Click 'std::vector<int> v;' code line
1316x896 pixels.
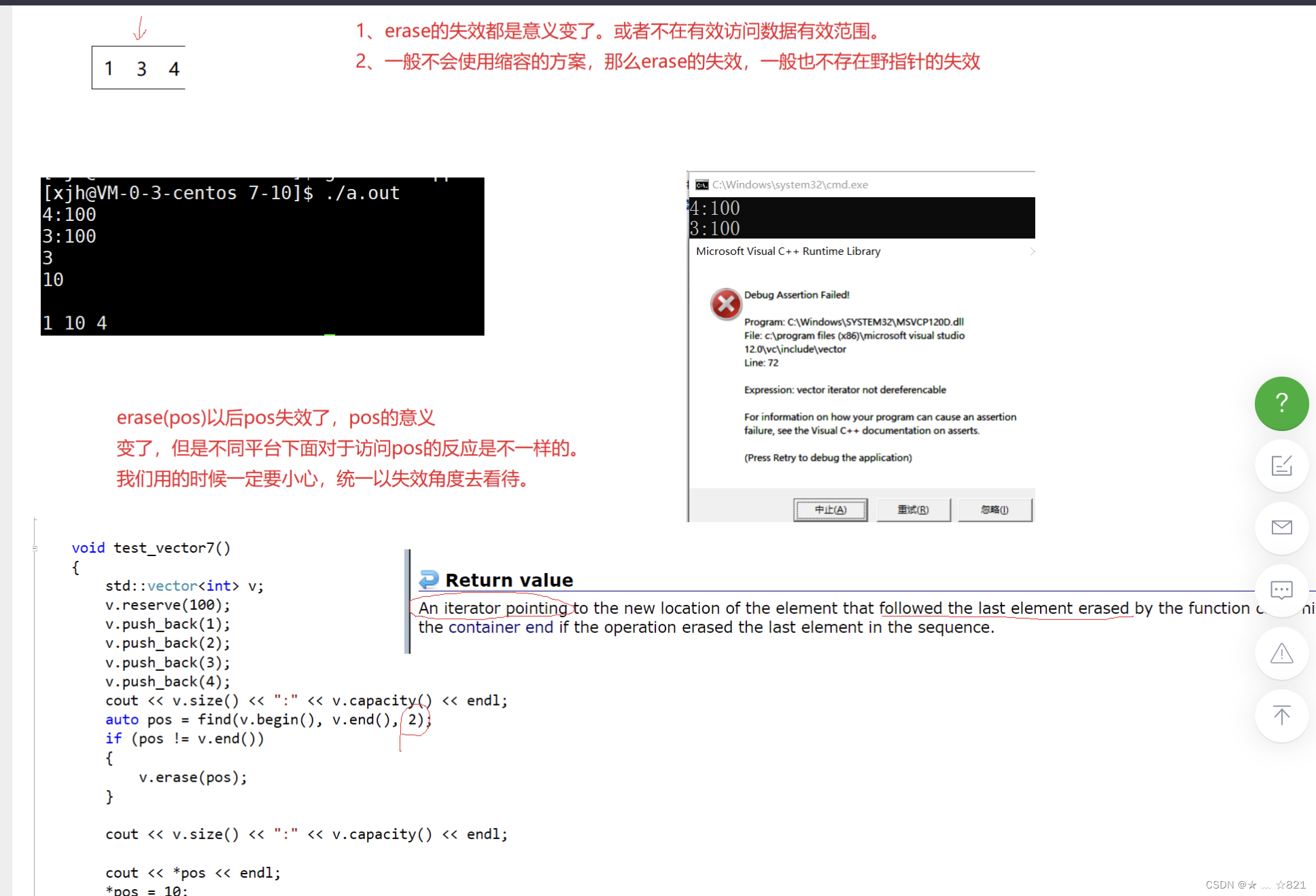pos(184,586)
